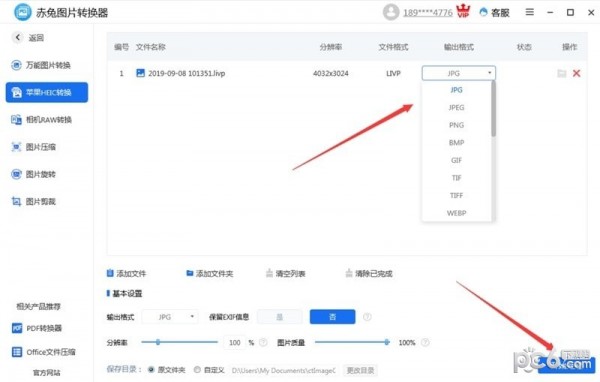Click the user avatar icon
The height and width of the screenshot is (382, 600).
pos(391,12)
